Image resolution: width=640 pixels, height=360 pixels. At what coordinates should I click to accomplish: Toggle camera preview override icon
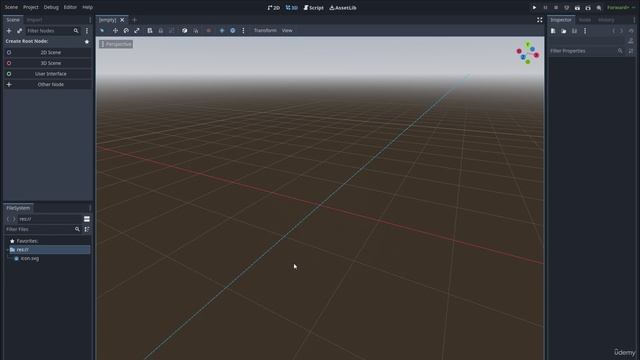coord(209,31)
